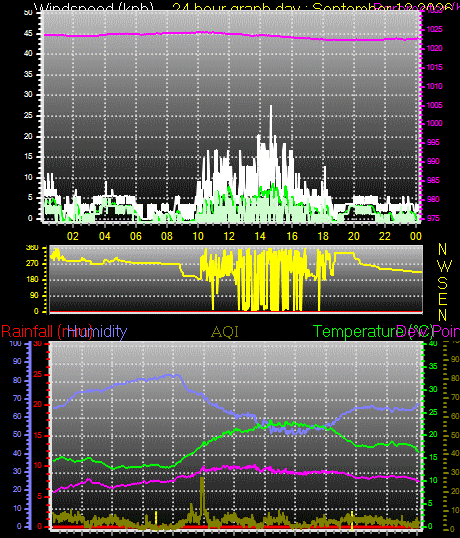Click the green 25 temperature axis label
This screenshot has height=538, width=460.
pos(433,412)
